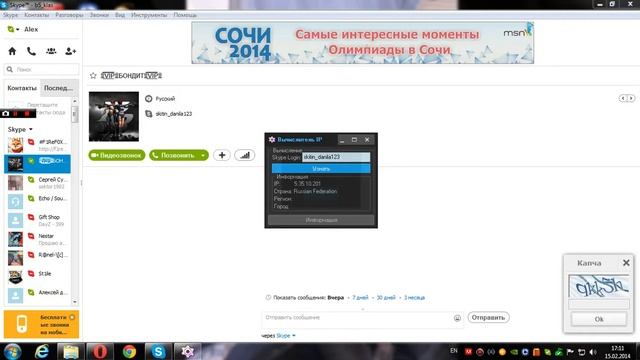This screenshot has height=360, width=640.
Task: Click the message text input box
Action: [x=357, y=319]
